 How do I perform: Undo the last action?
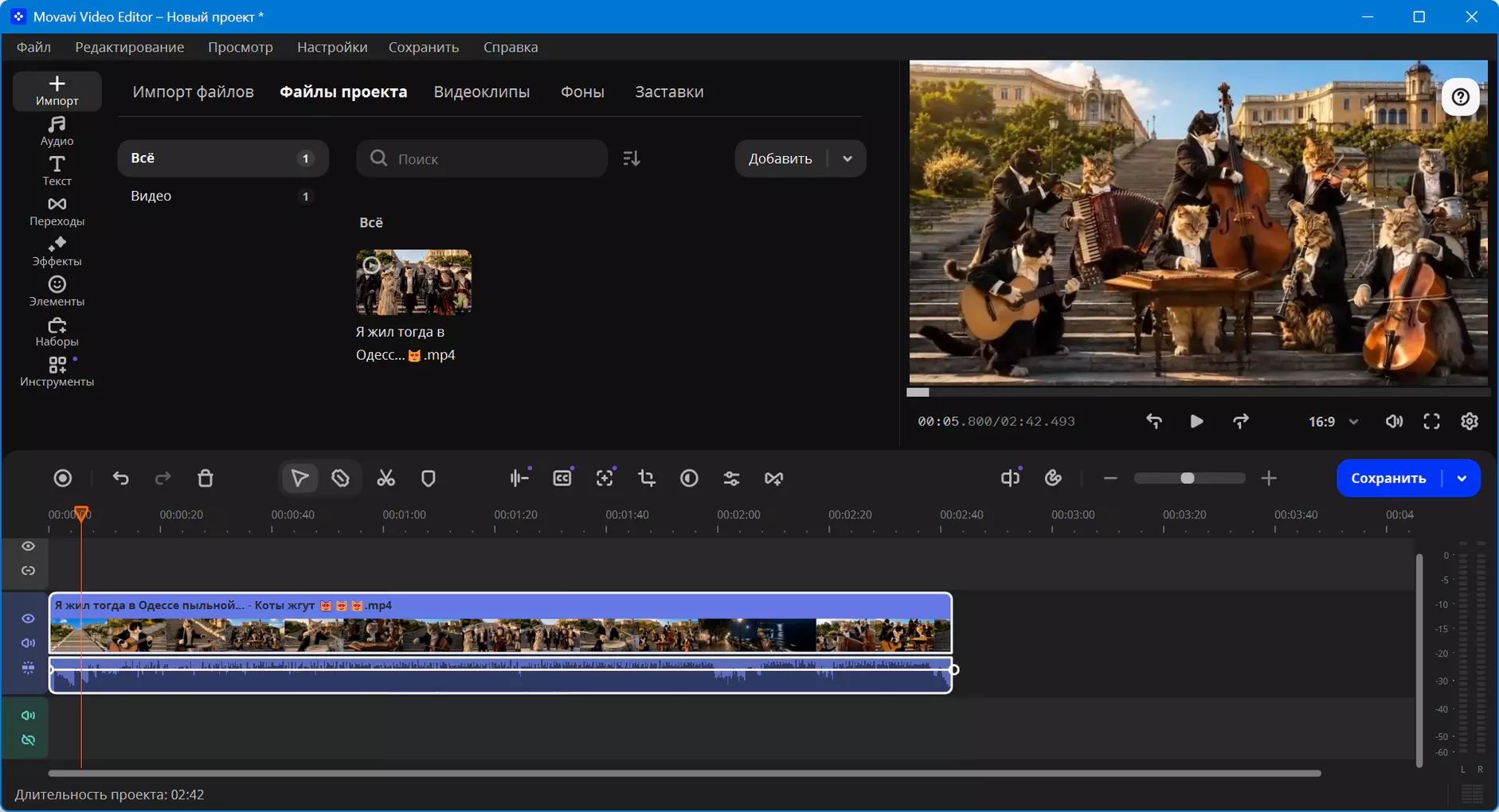(x=121, y=478)
